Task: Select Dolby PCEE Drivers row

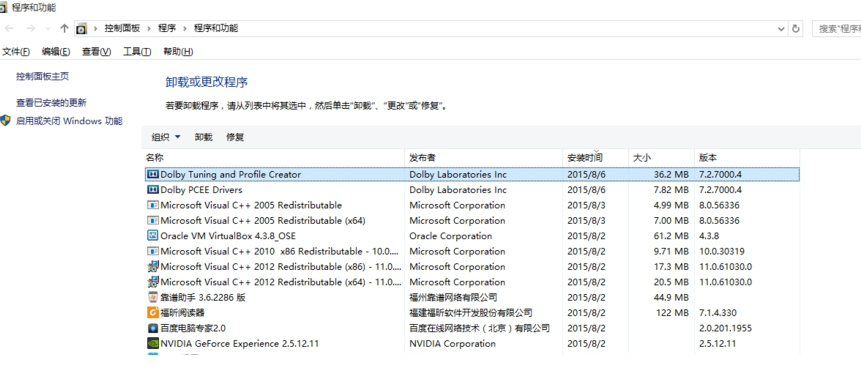Action: point(472,190)
